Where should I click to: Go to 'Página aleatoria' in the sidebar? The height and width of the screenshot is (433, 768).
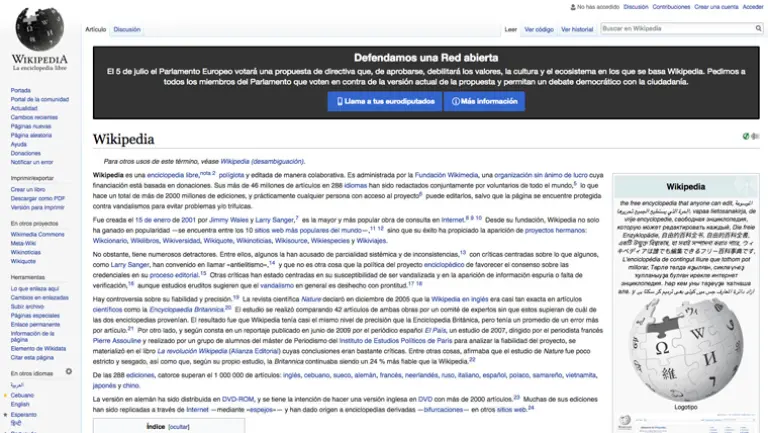click(29, 135)
